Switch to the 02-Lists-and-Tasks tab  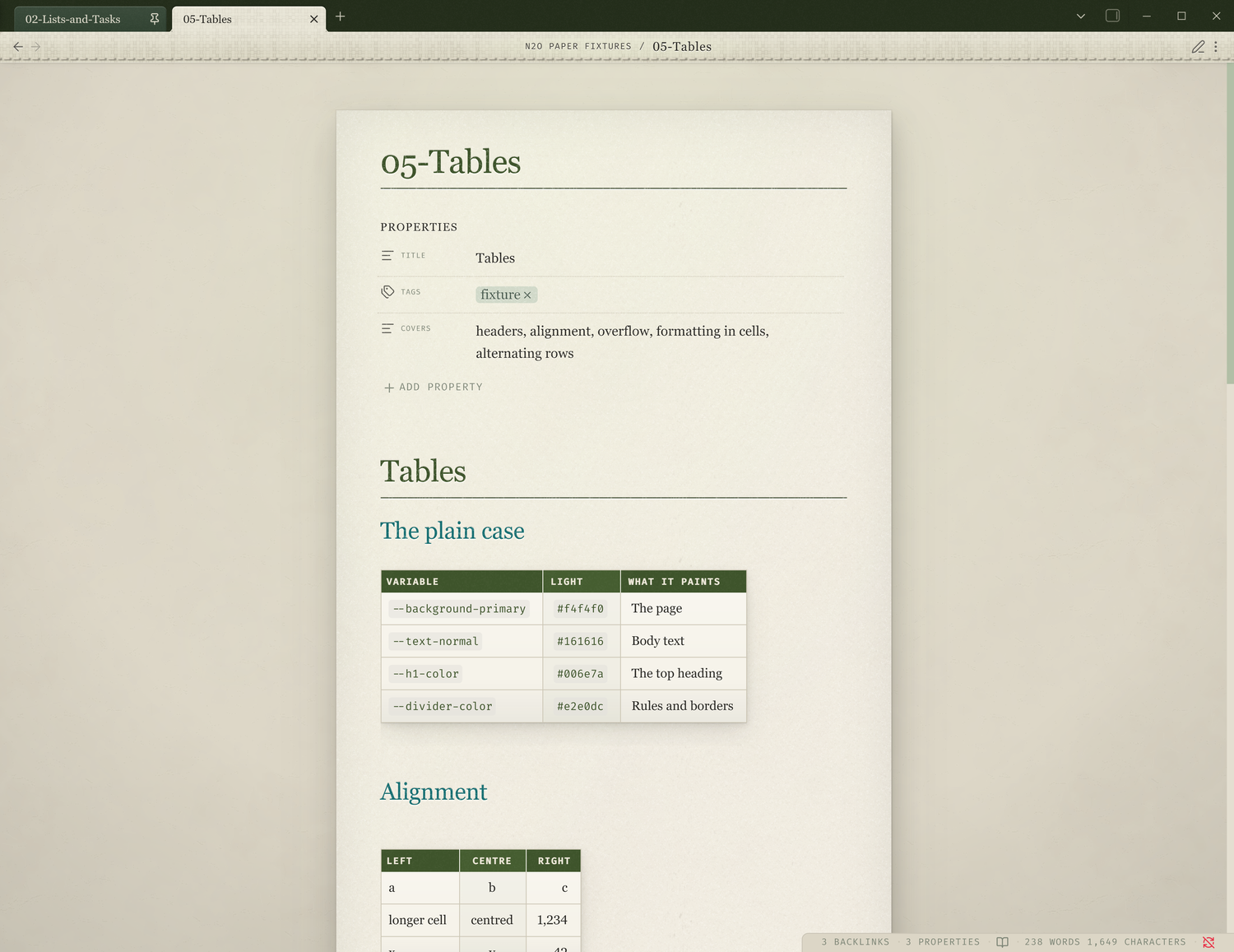point(90,19)
